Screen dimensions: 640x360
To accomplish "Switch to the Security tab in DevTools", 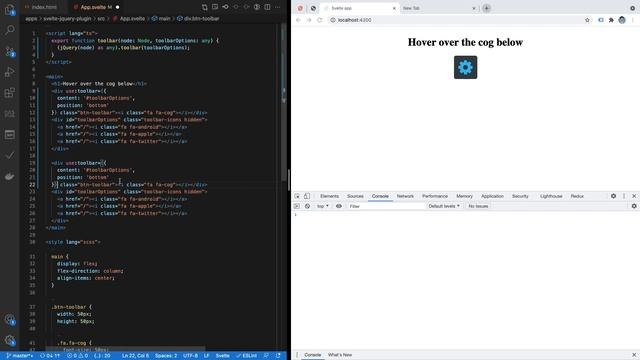I will click(520, 196).
